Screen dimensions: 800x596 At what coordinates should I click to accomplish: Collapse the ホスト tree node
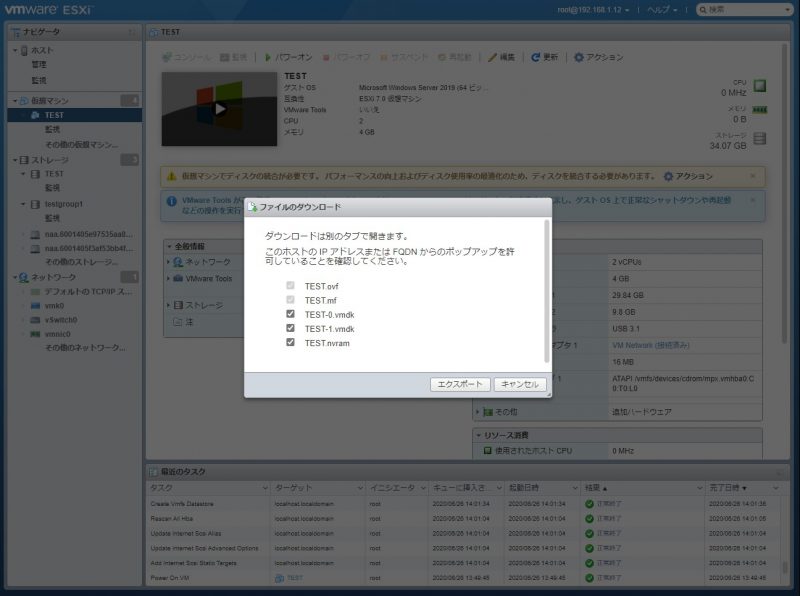15,50
